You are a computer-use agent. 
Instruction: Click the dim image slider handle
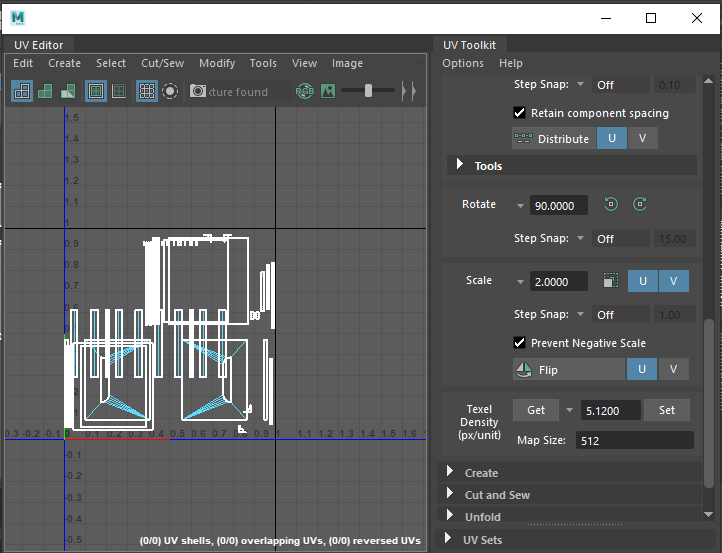click(369, 91)
